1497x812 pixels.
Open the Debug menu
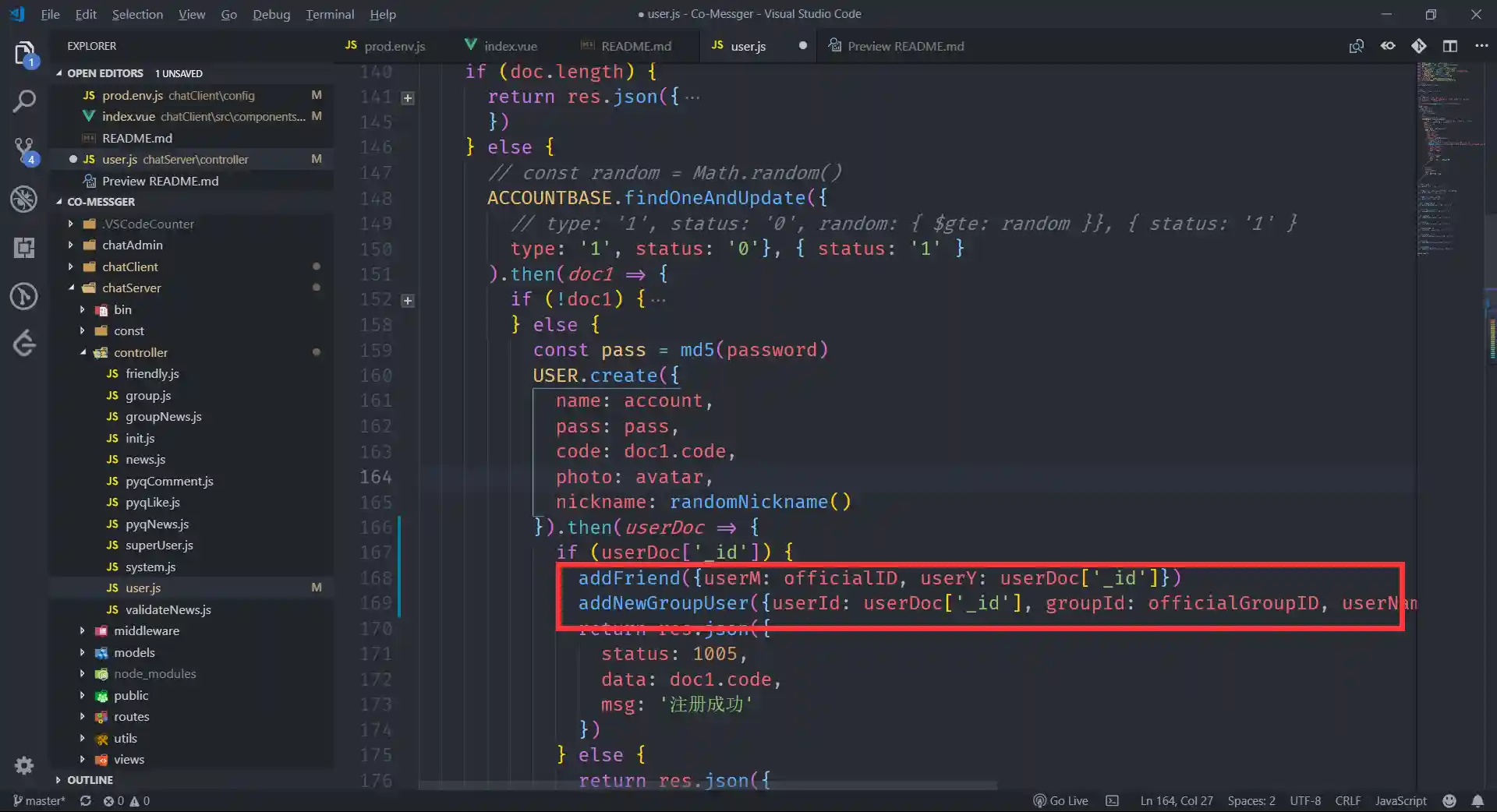tap(271, 14)
